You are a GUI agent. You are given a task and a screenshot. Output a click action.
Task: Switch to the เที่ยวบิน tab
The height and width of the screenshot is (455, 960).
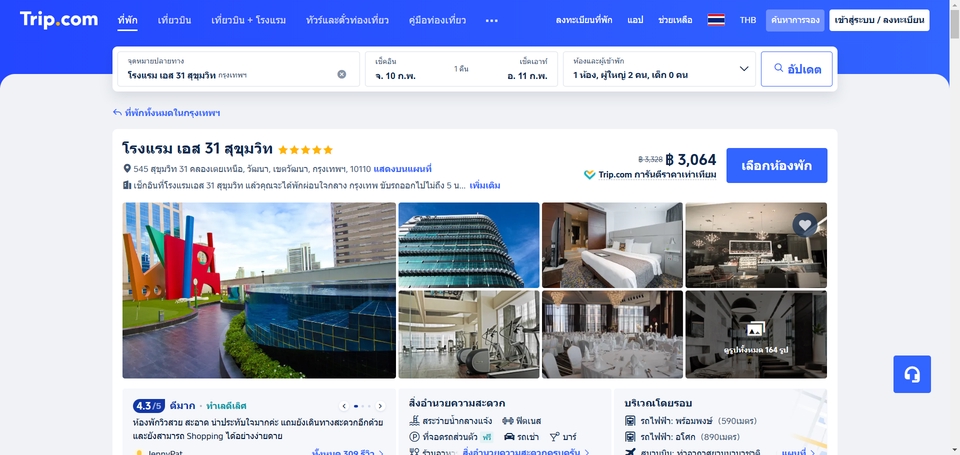(174, 20)
